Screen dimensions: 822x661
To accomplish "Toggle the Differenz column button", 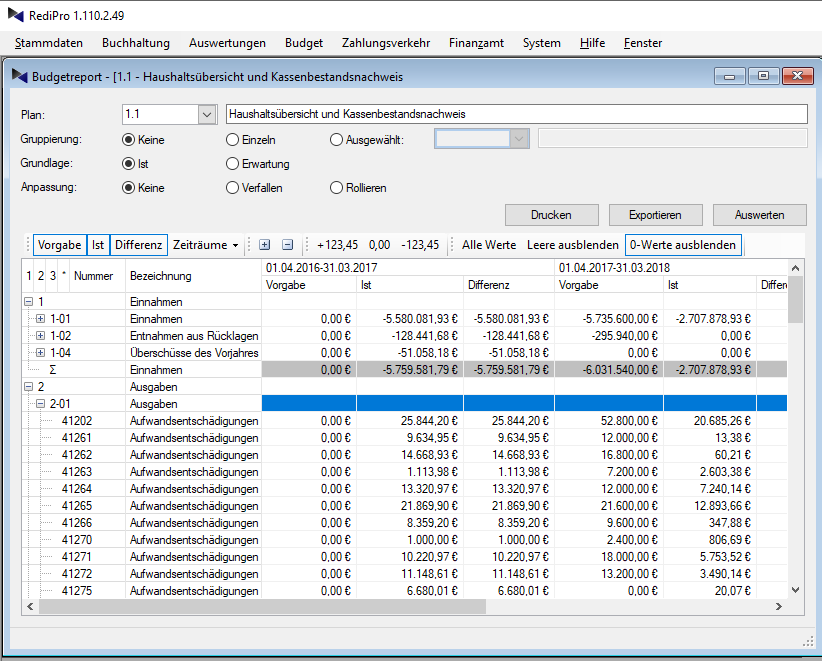I will tap(138, 244).
